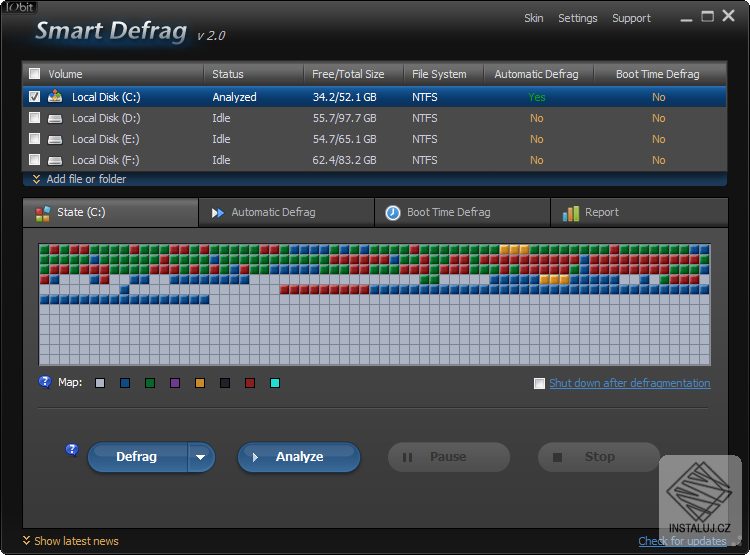This screenshot has height=555, width=750.
Task: Enable Shut down after defragmentation checkbox
Action: (539, 383)
